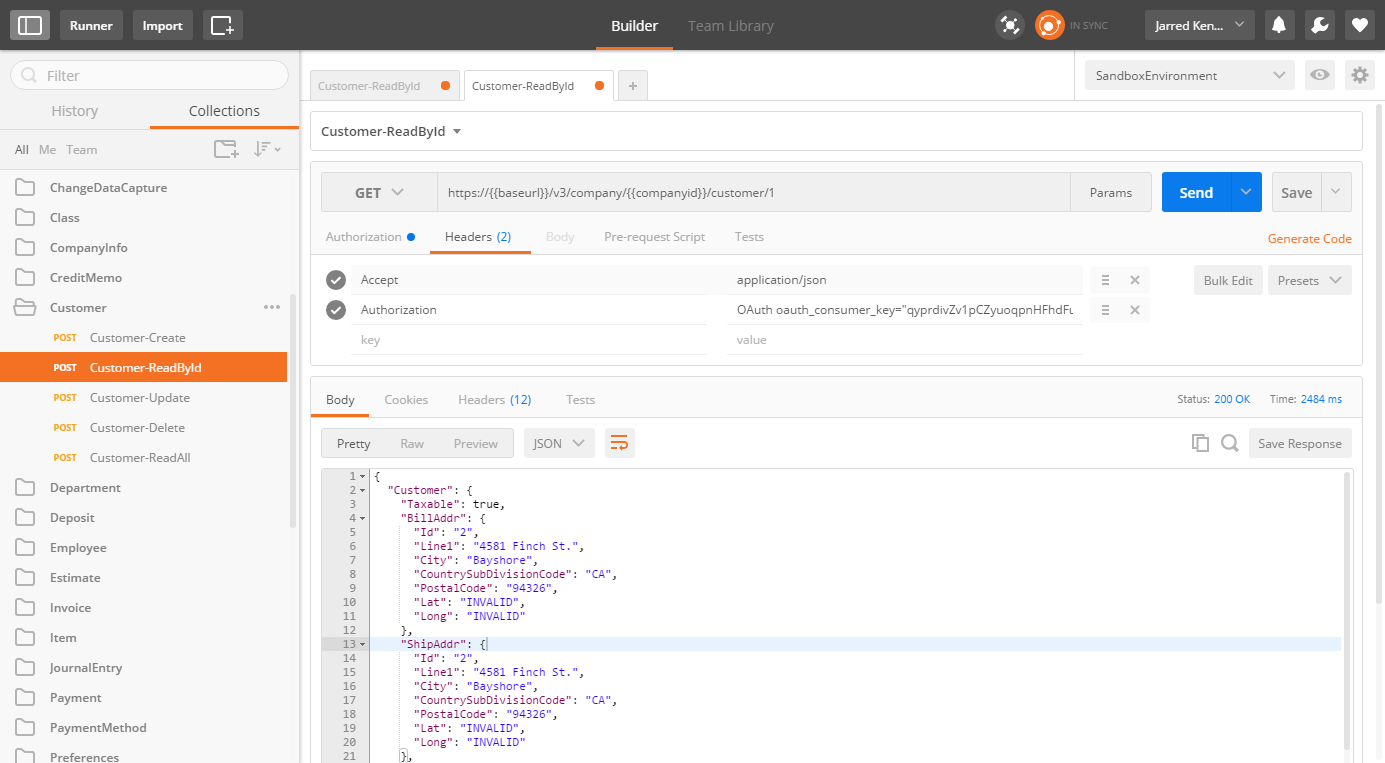
Task: Add a new request tab
Action: pyautogui.click(x=632, y=86)
